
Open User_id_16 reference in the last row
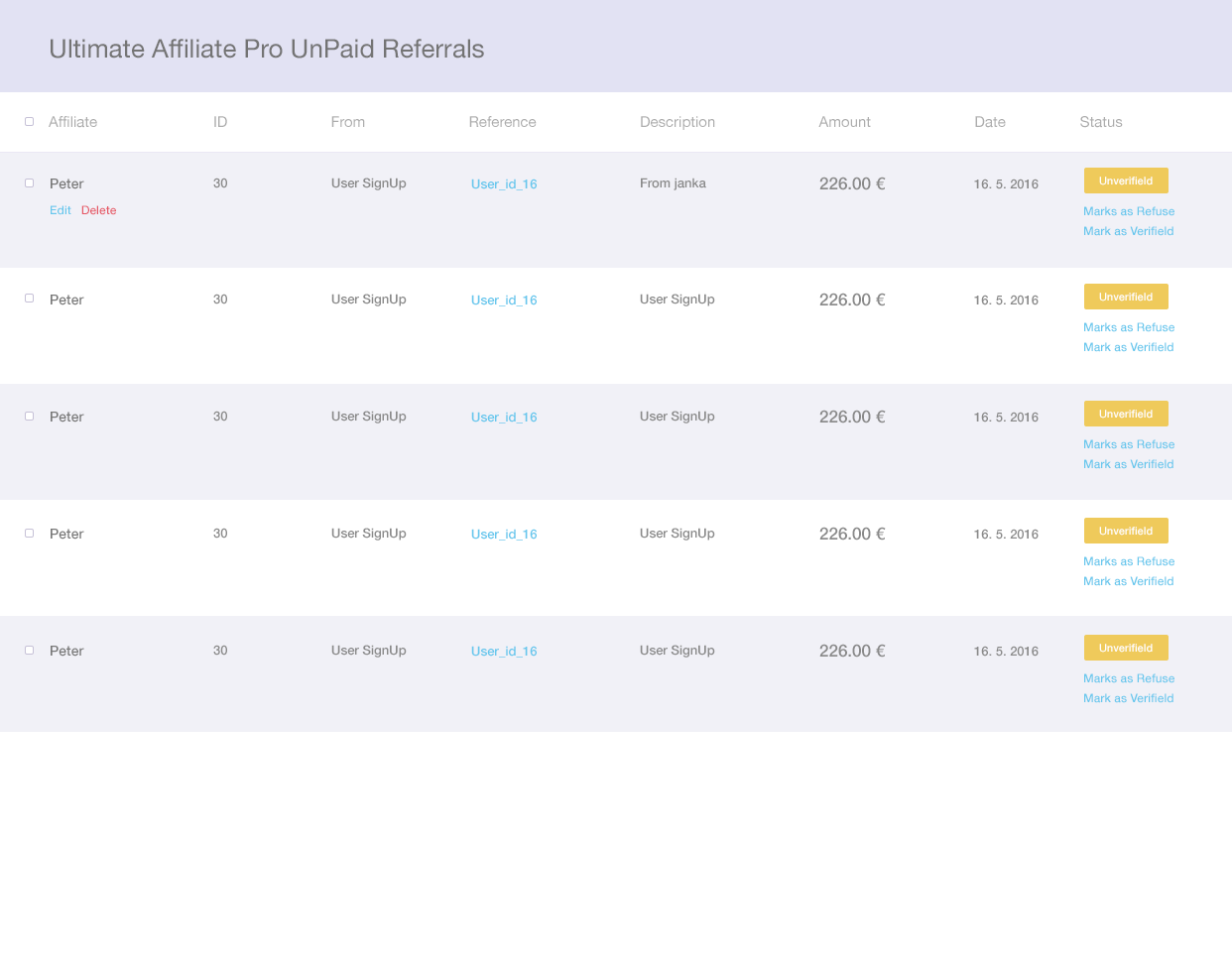click(504, 652)
